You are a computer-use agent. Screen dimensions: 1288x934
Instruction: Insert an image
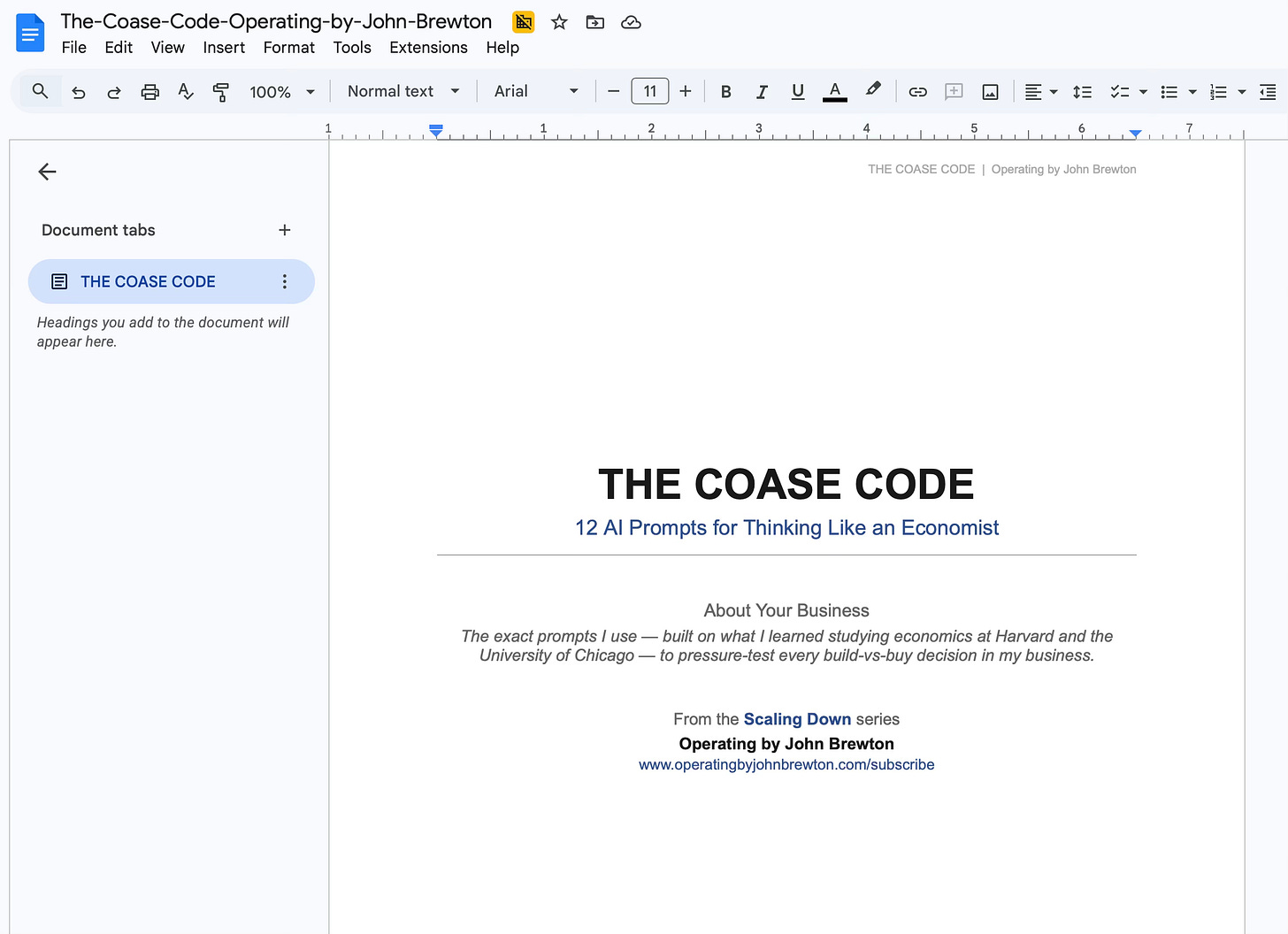coord(991,92)
